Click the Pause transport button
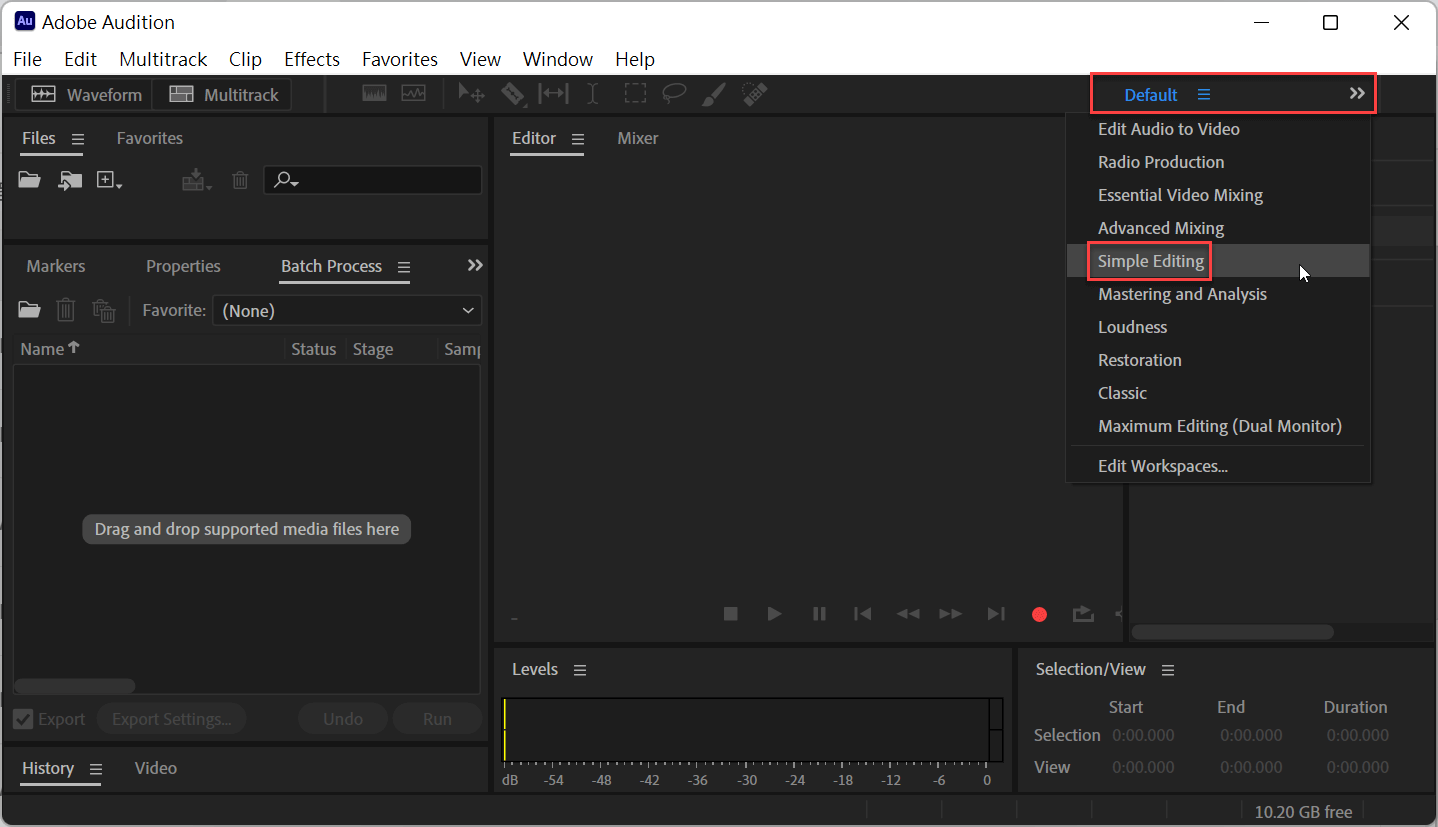 [x=819, y=614]
